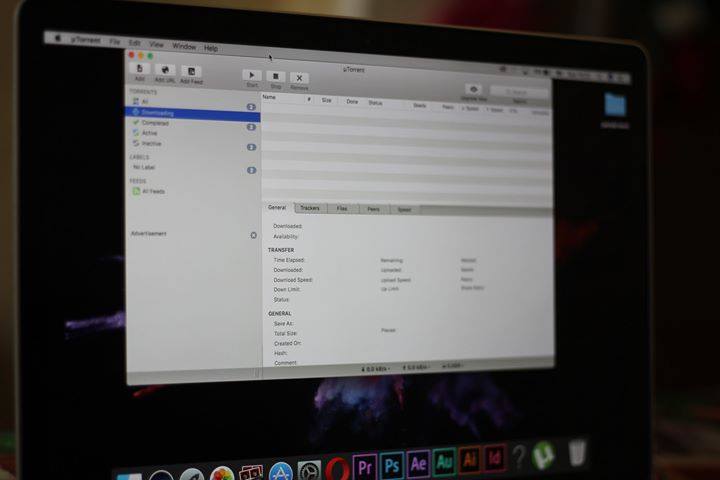Click the count badge beside Completed
The width and height of the screenshot is (720, 480).
click(251, 127)
